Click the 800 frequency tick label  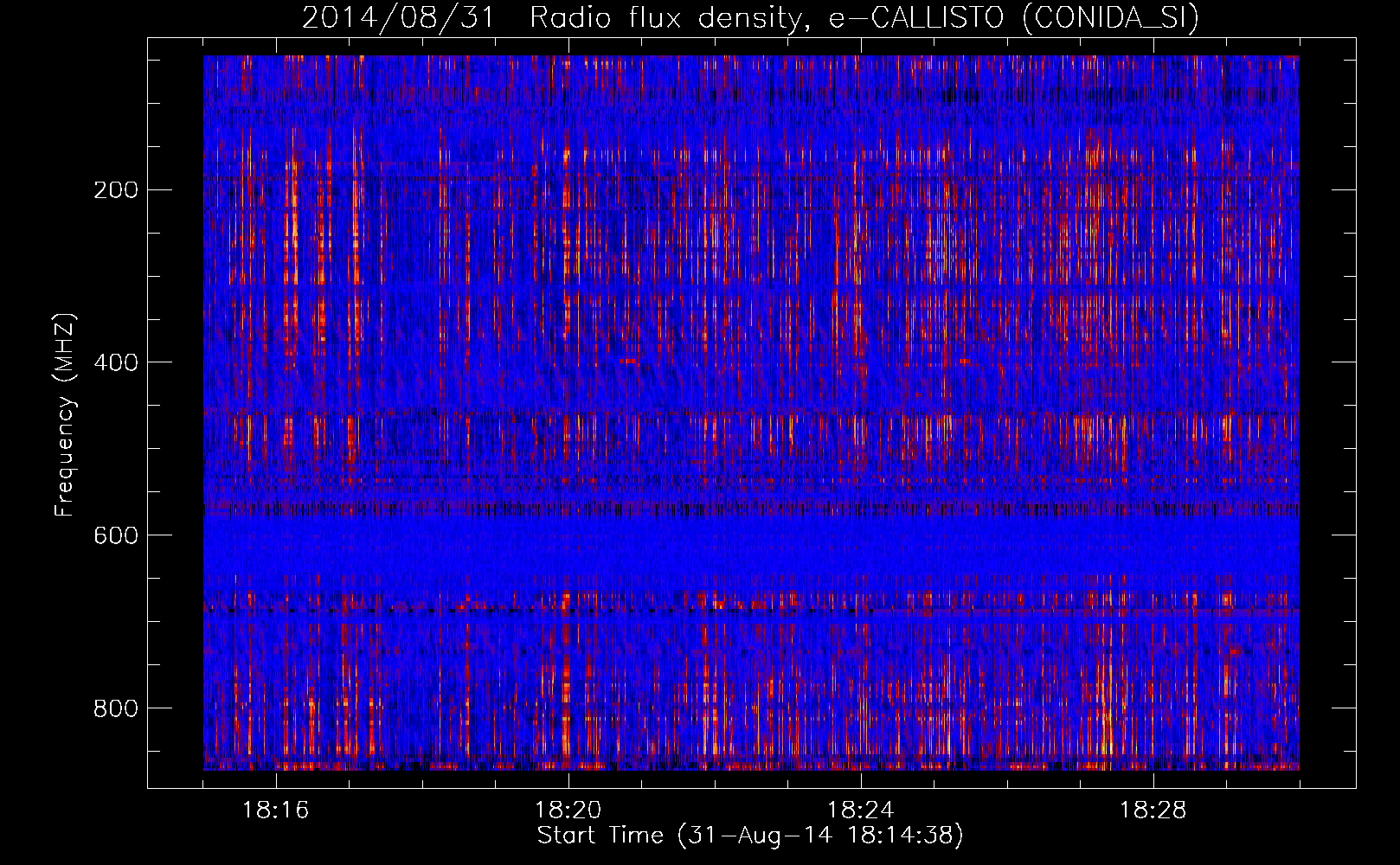click(x=116, y=708)
